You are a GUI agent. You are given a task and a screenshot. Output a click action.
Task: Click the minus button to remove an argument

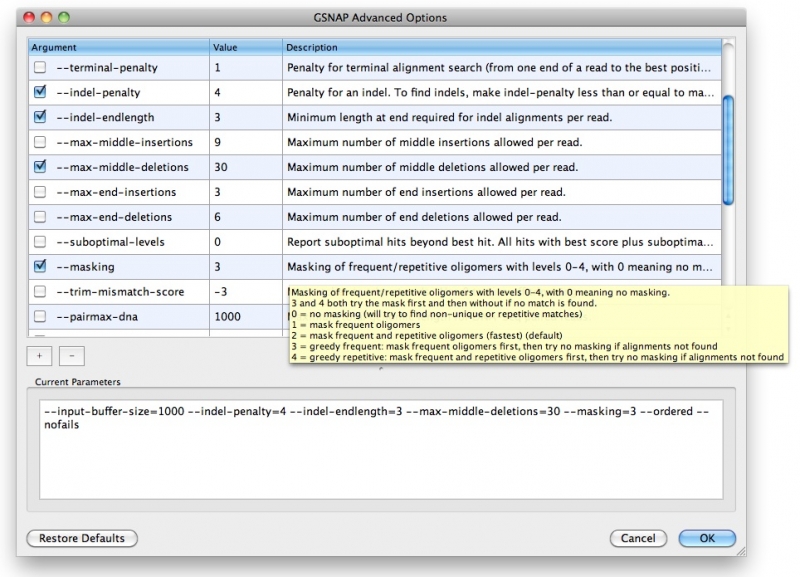[72, 356]
